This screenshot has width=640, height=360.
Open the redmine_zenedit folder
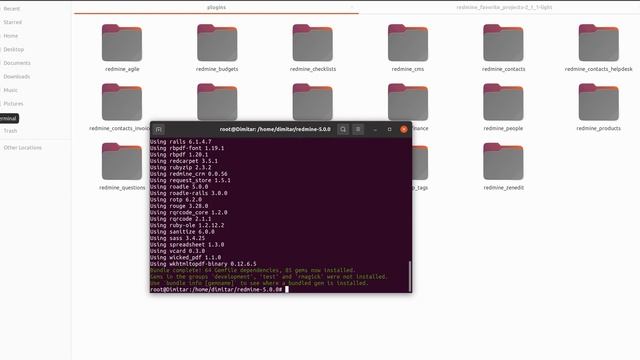click(503, 161)
